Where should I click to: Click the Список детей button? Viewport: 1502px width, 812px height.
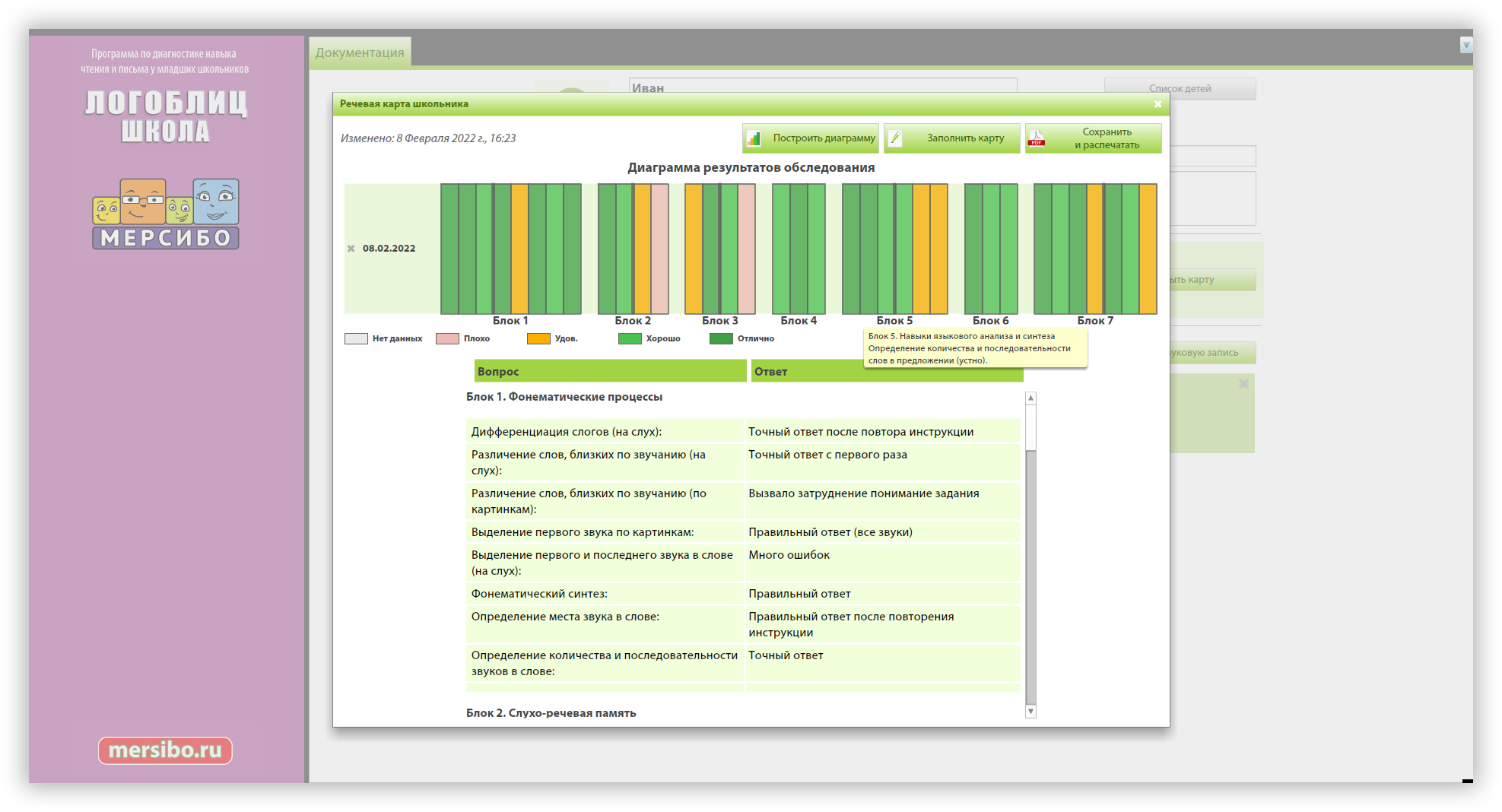(1180, 89)
